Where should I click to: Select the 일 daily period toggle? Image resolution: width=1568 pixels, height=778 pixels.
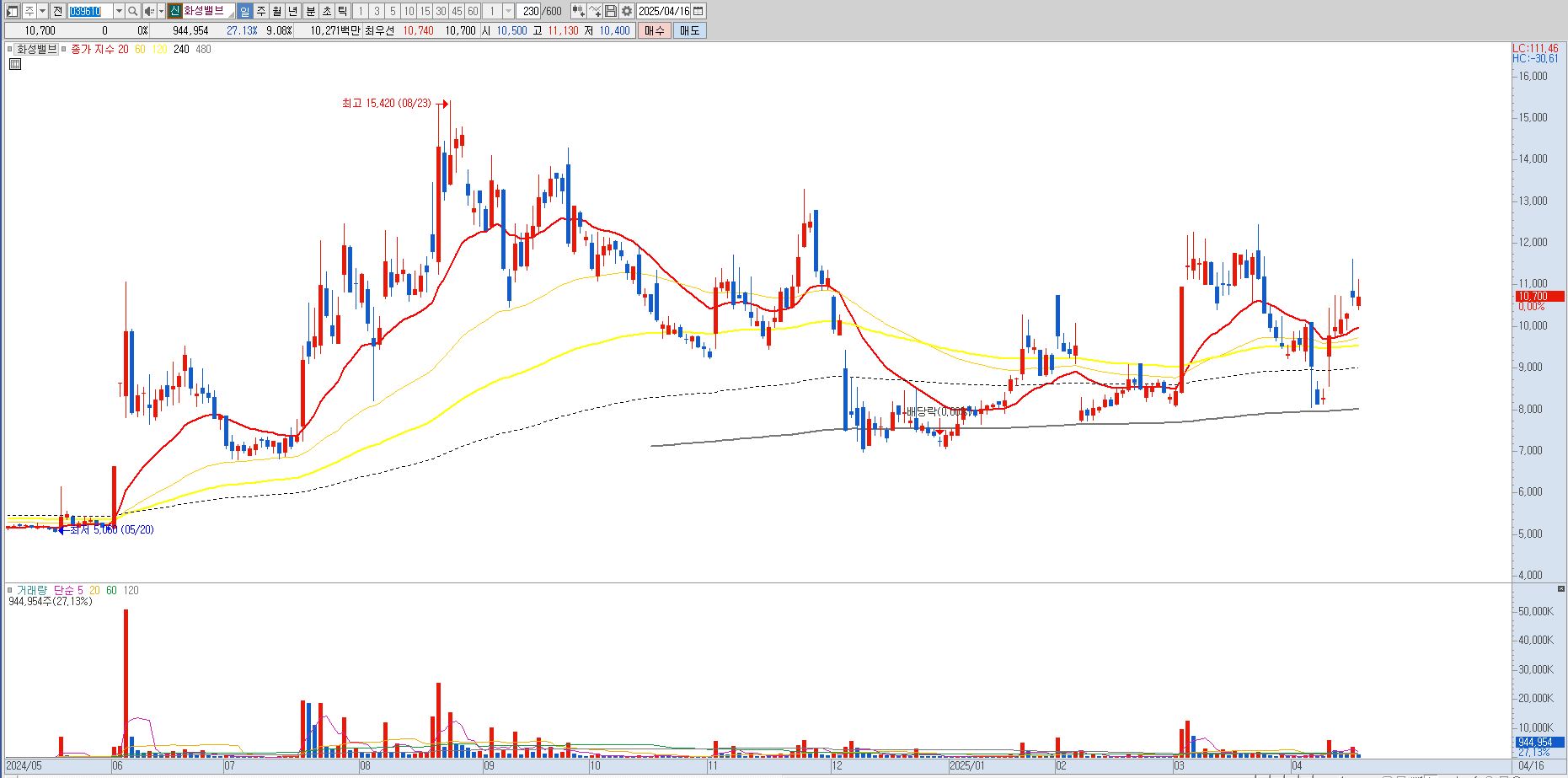[x=244, y=11]
